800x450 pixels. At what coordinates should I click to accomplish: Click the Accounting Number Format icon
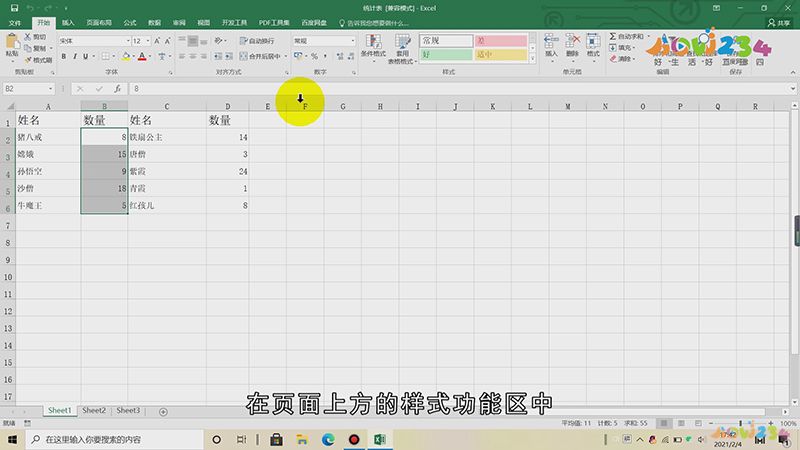point(298,56)
